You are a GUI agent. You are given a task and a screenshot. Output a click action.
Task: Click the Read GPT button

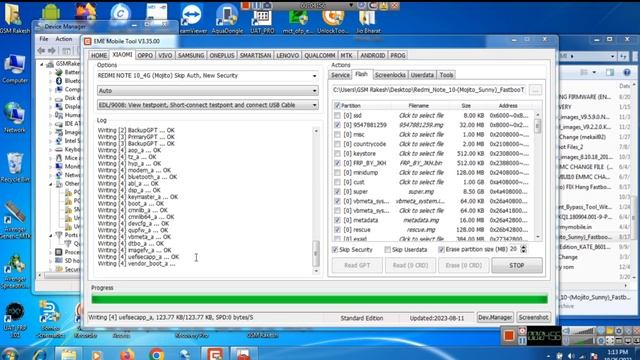point(357,265)
